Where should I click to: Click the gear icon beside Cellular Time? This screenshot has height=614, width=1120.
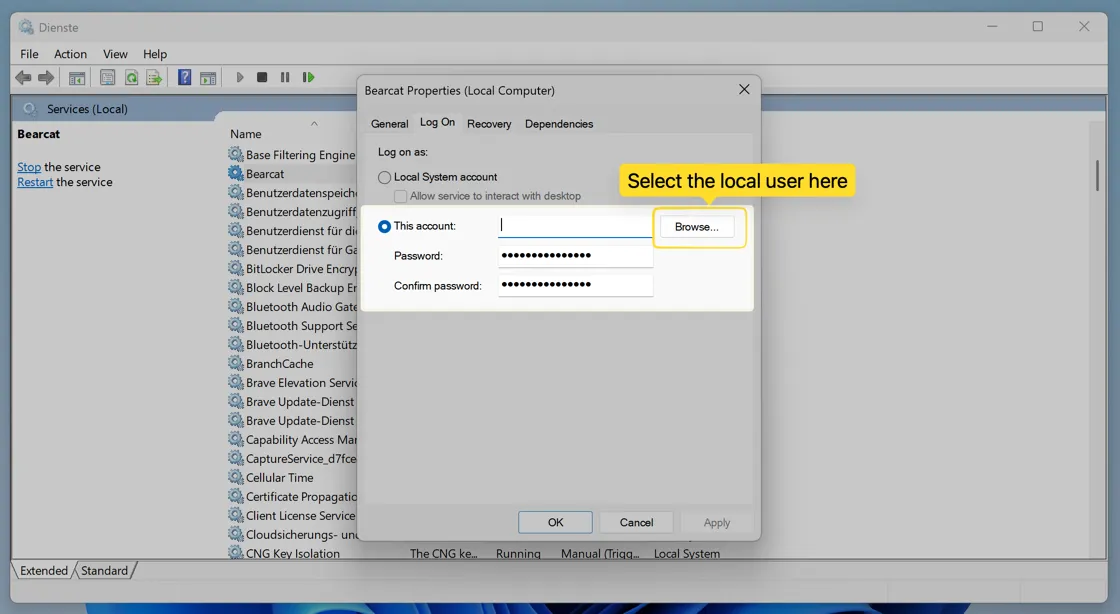pos(236,477)
